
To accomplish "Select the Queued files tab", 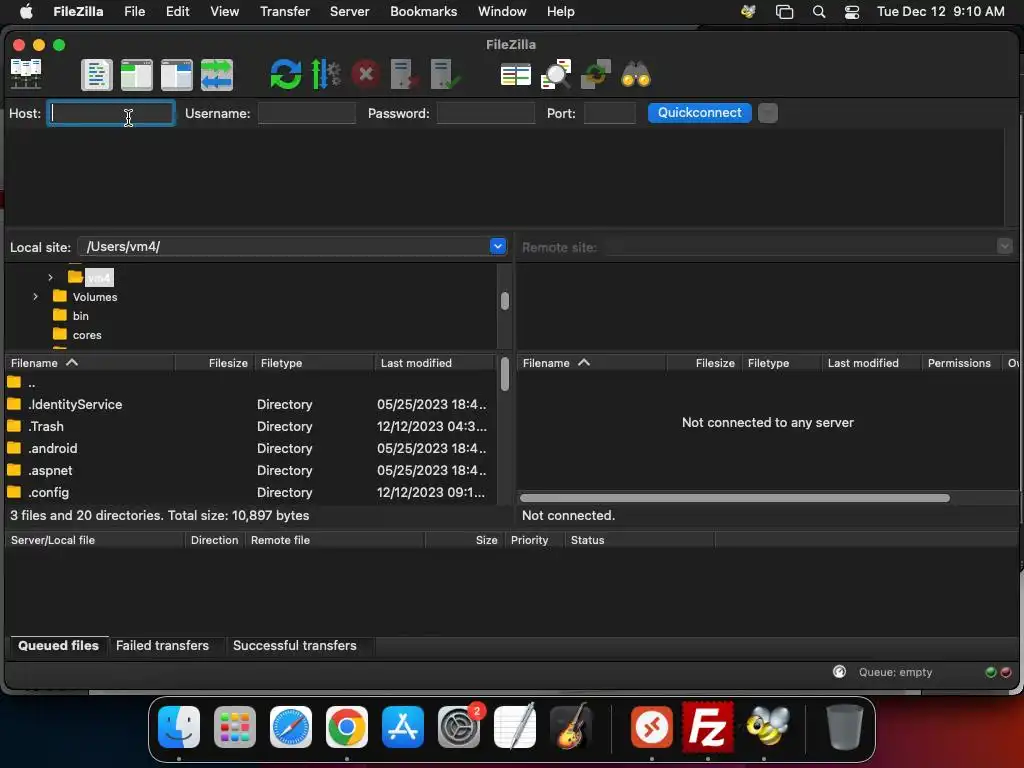I will [x=58, y=645].
